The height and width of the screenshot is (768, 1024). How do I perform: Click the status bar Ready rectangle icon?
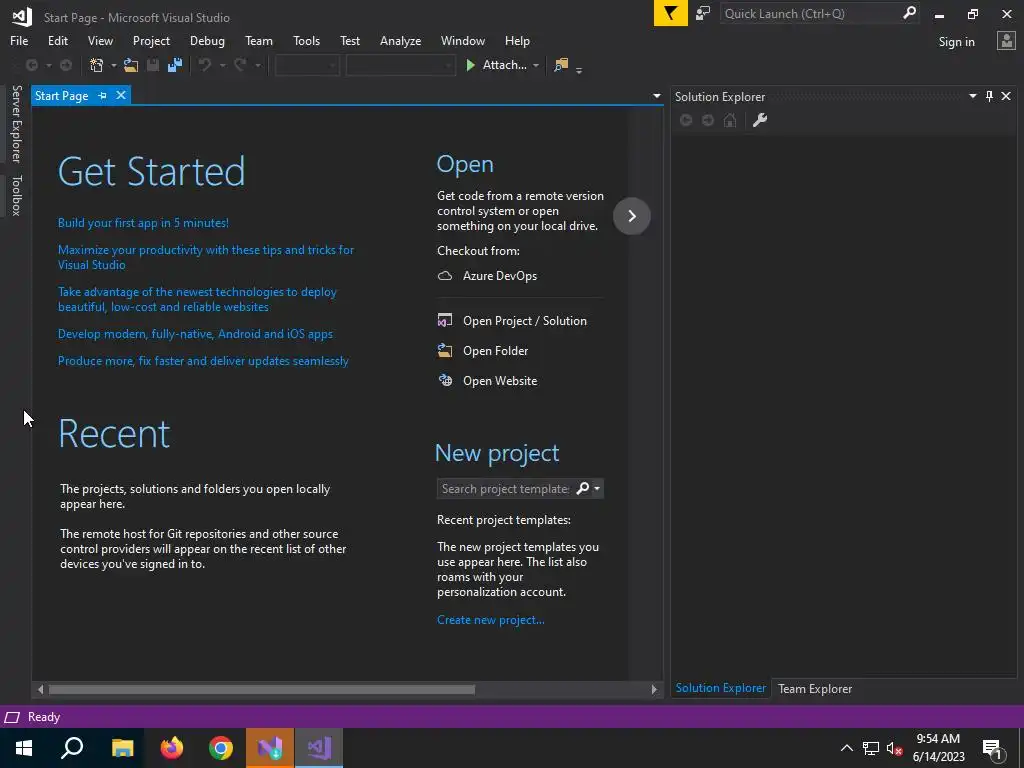click(x=12, y=717)
